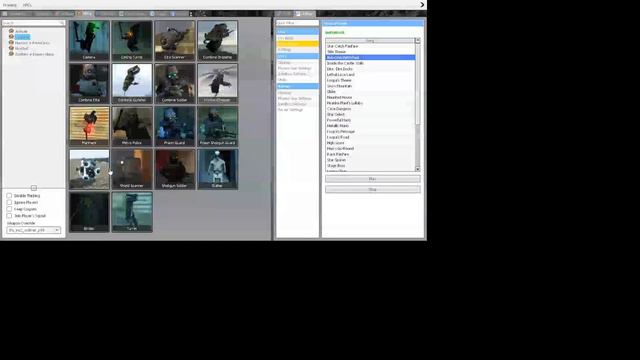Spawn the Metro Police NPC
The width and height of the screenshot is (640, 360).
(132, 126)
